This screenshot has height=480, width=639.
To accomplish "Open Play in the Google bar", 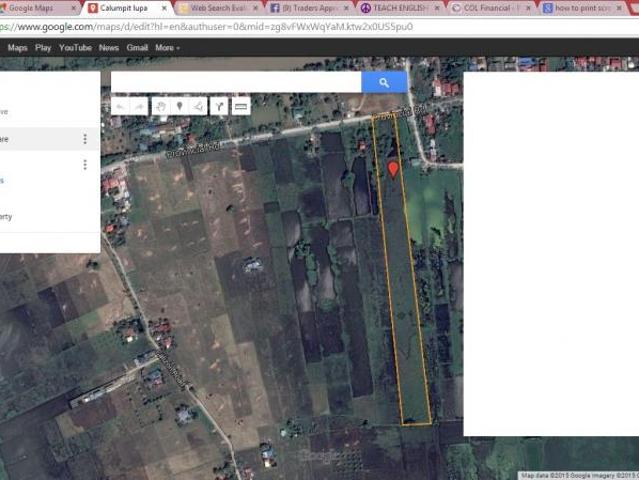I will click(x=43, y=48).
